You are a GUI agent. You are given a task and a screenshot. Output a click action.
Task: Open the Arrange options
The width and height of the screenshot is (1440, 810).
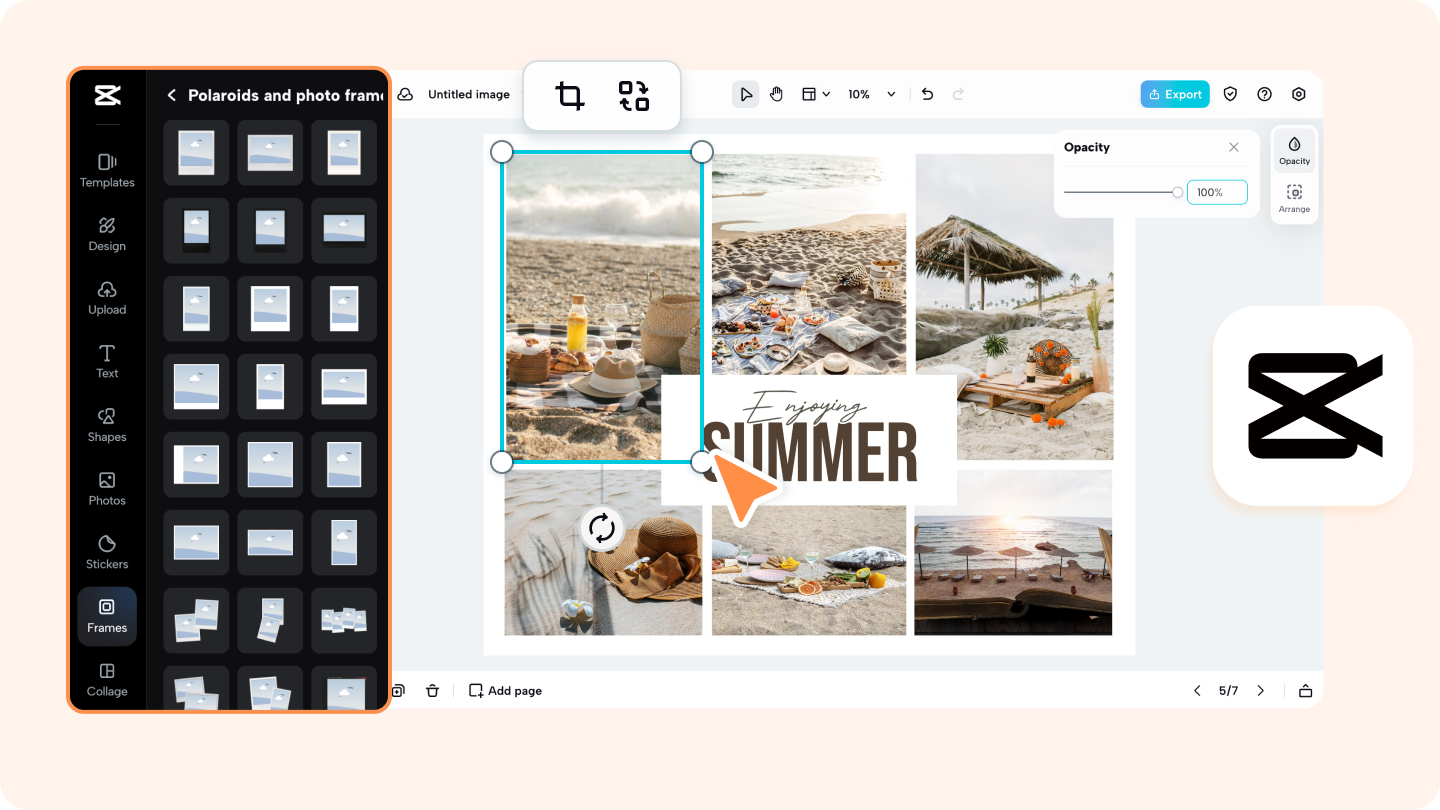pyautogui.click(x=1294, y=198)
